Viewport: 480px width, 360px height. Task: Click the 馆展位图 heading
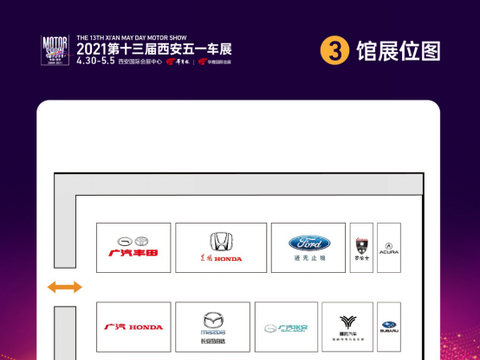tap(399, 51)
